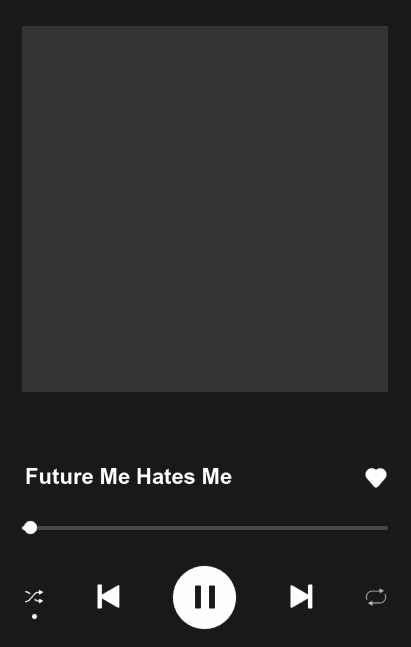Seek to one quarter of the track
Image resolution: width=411 pixels, height=647 pixels.
pyautogui.click(x=113, y=528)
